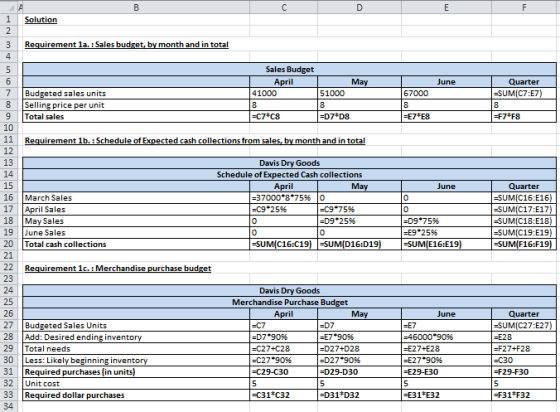Click the 'Total needs' label cell

[136, 349]
